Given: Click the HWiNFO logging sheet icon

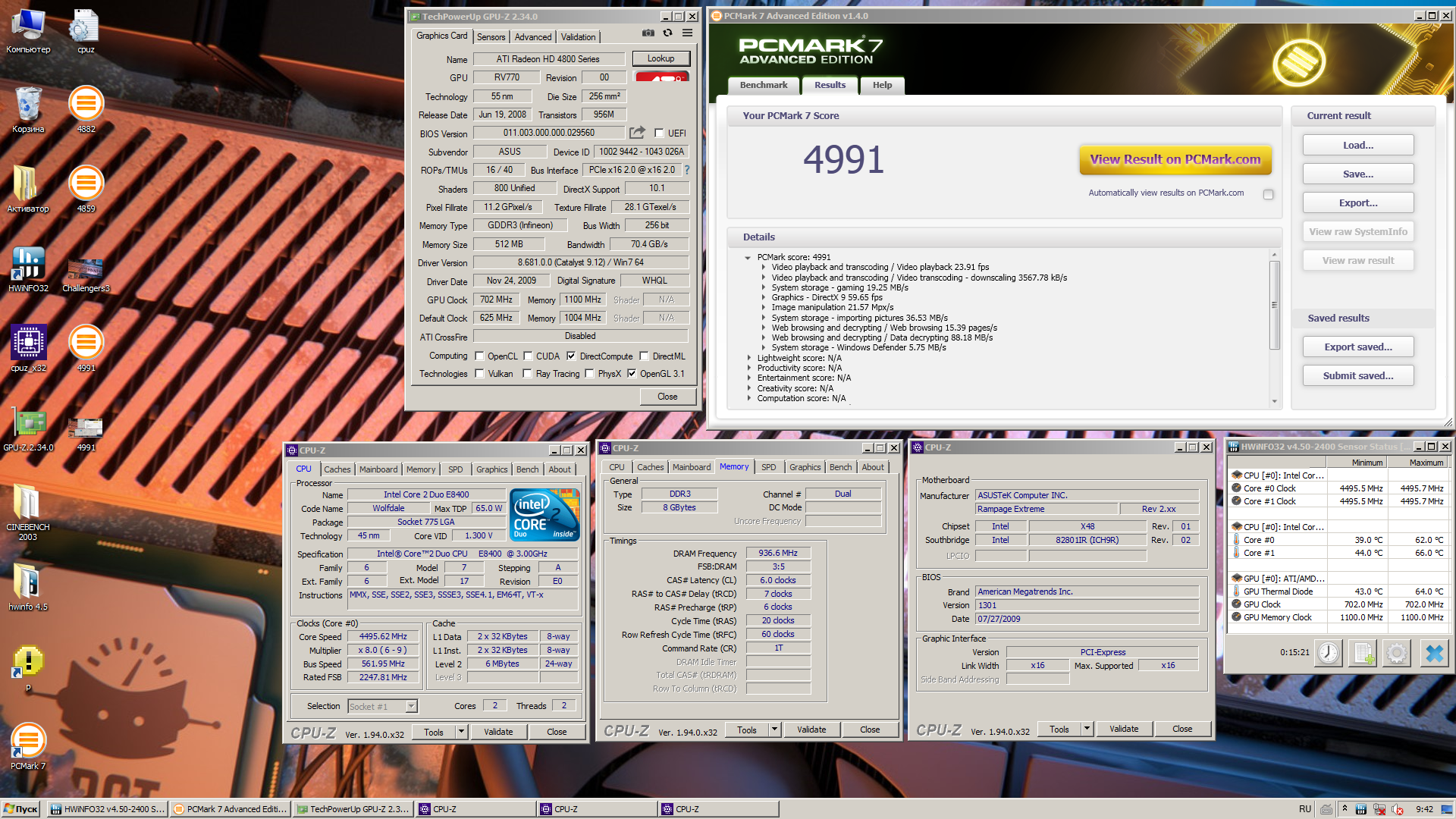Looking at the screenshot, I should 1363,653.
